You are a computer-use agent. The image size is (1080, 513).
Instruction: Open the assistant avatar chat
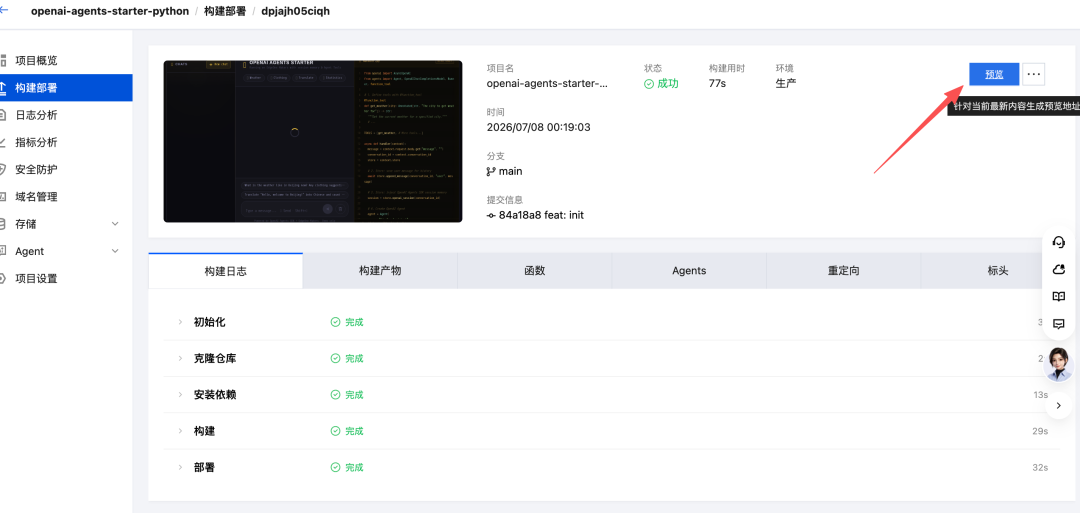[1059, 364]
